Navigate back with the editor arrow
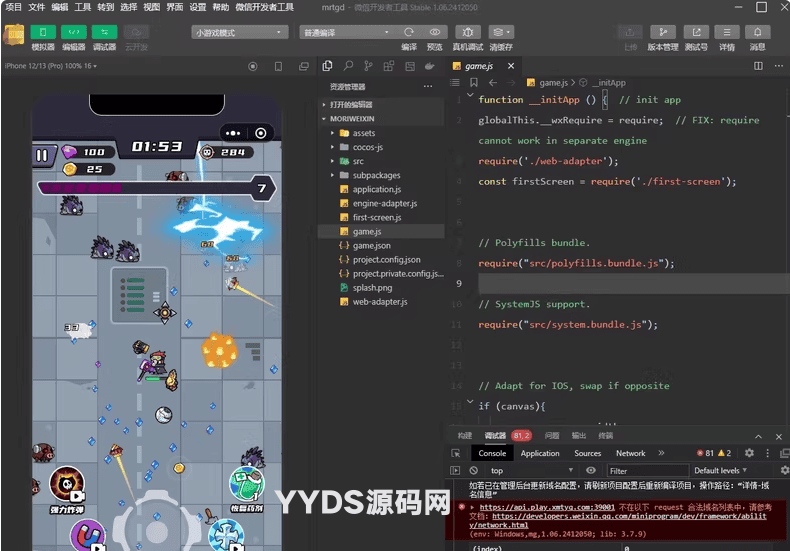The height and width of the screenshot is (551, 790). (x=493, y=83)
